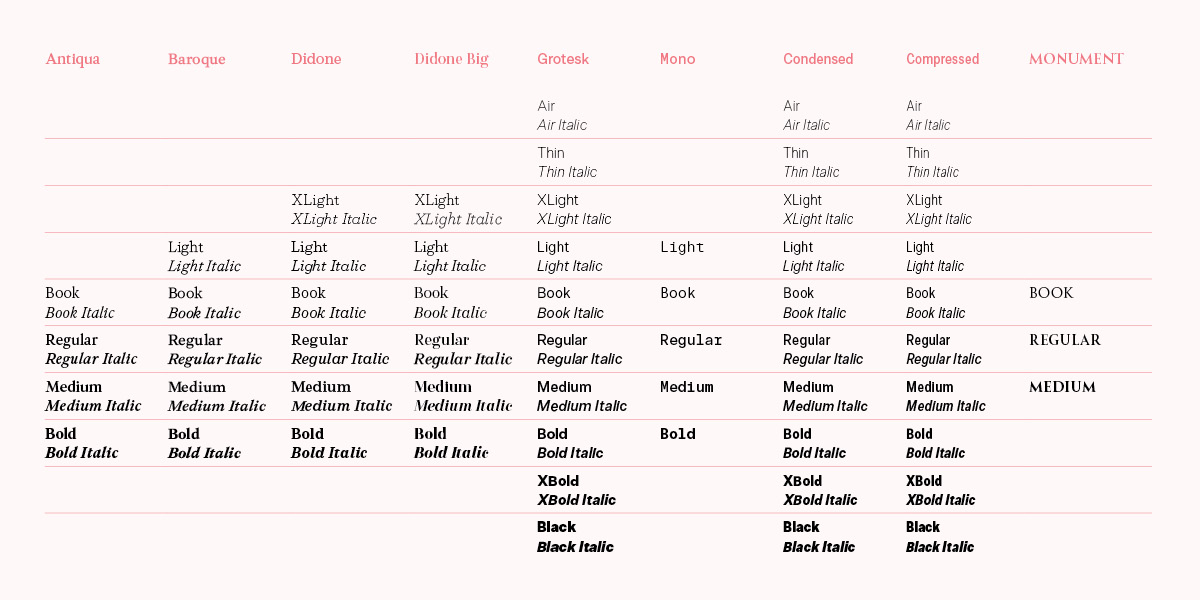
Task: Select Black weight under Condensed
Action: point(801,527)
